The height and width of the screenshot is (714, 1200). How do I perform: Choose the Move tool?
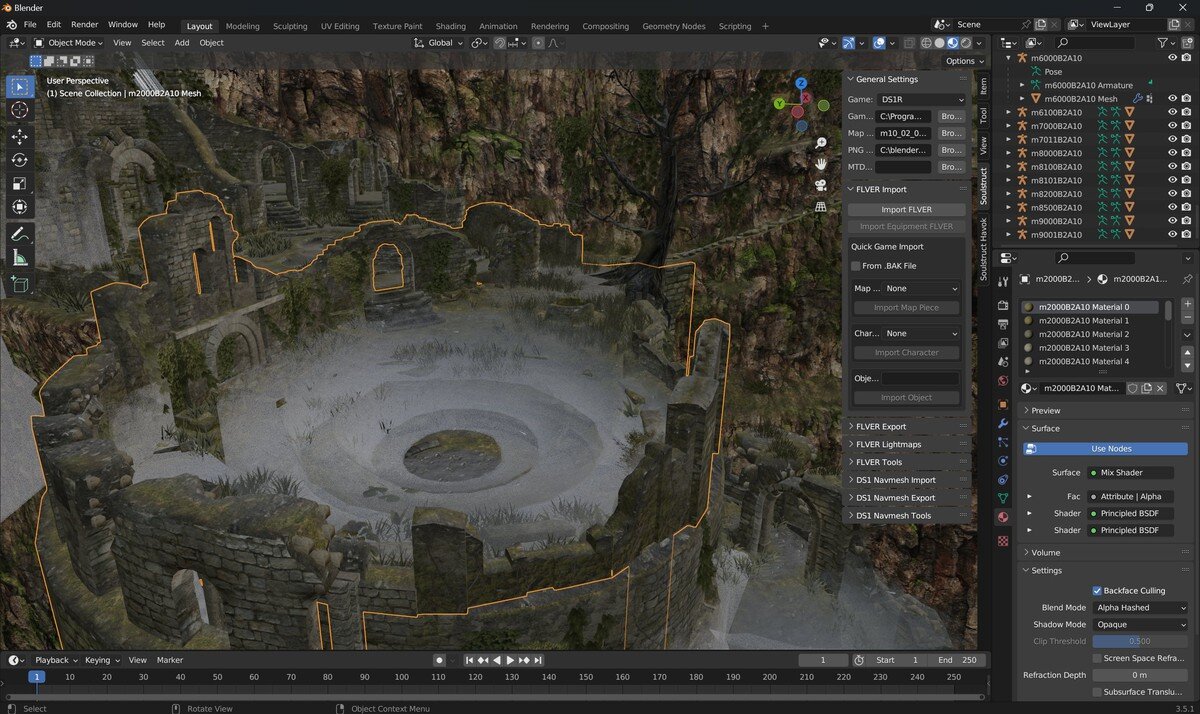tap(19, 136)
